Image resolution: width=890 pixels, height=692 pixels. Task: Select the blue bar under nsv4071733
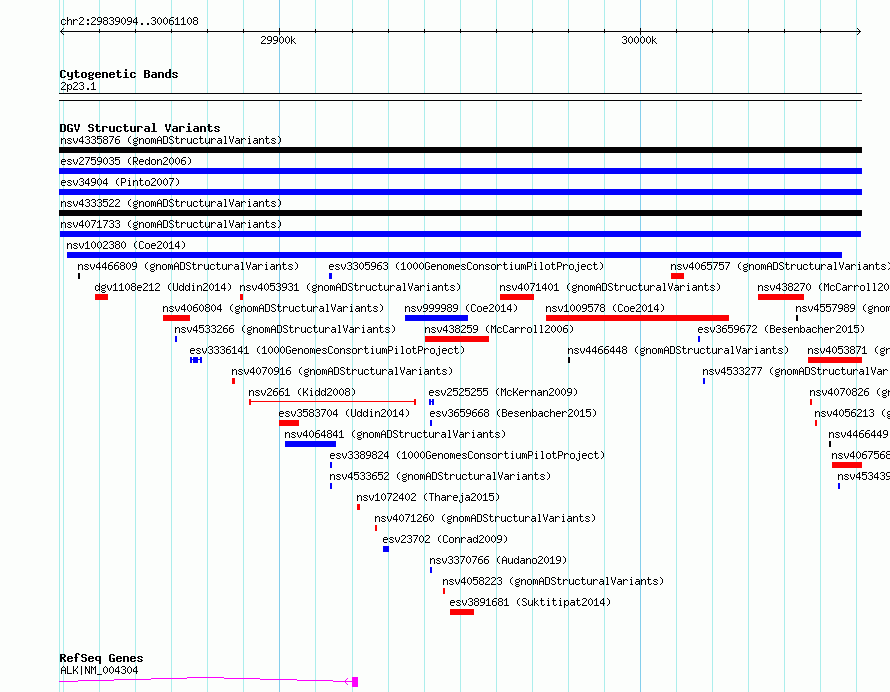[460, 234]
